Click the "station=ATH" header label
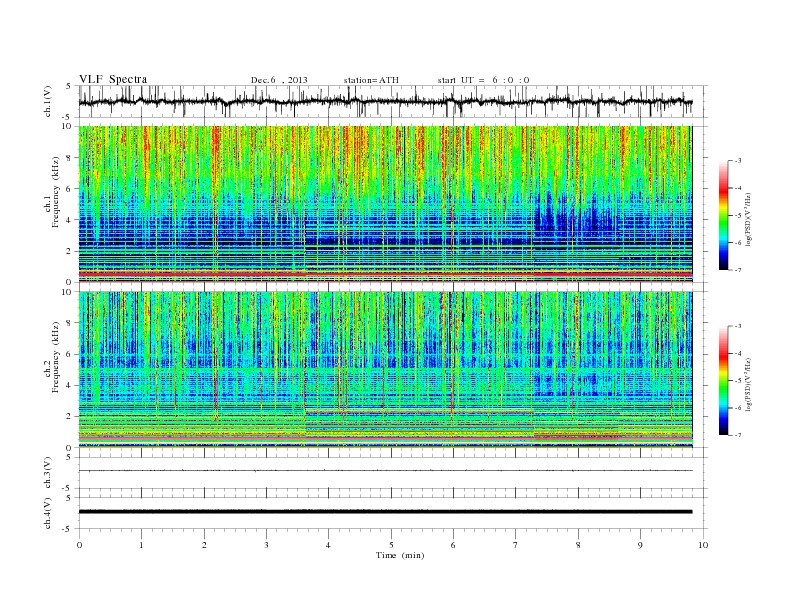Screen dimensions: 792x612 tap(371, 80)
